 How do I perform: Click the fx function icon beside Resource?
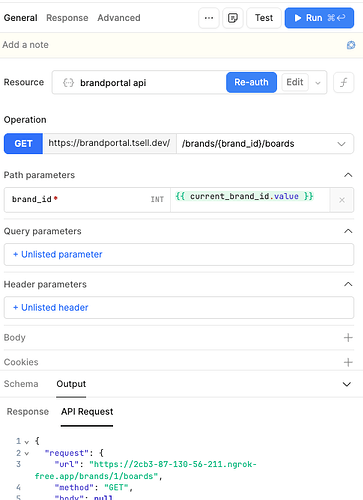coord(343,82)
